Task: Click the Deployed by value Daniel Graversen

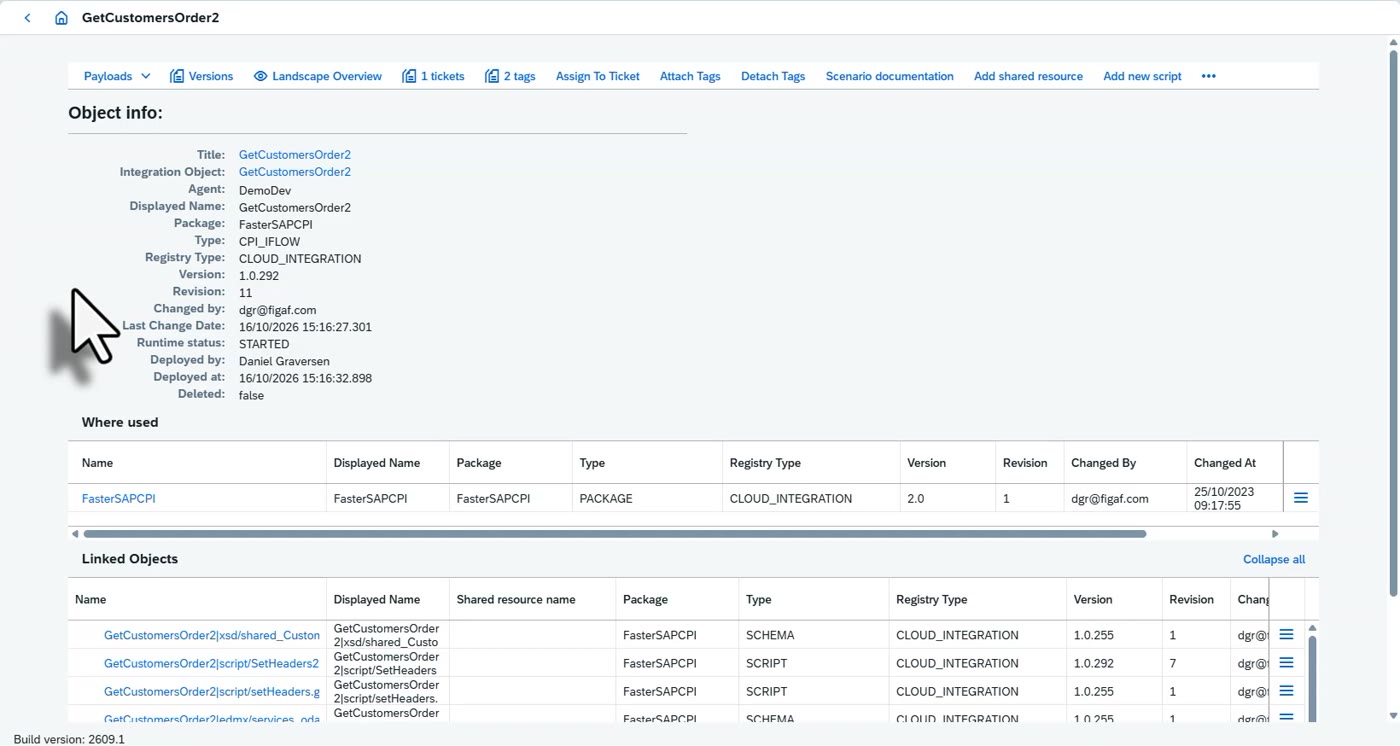Action: click(284, 361)
